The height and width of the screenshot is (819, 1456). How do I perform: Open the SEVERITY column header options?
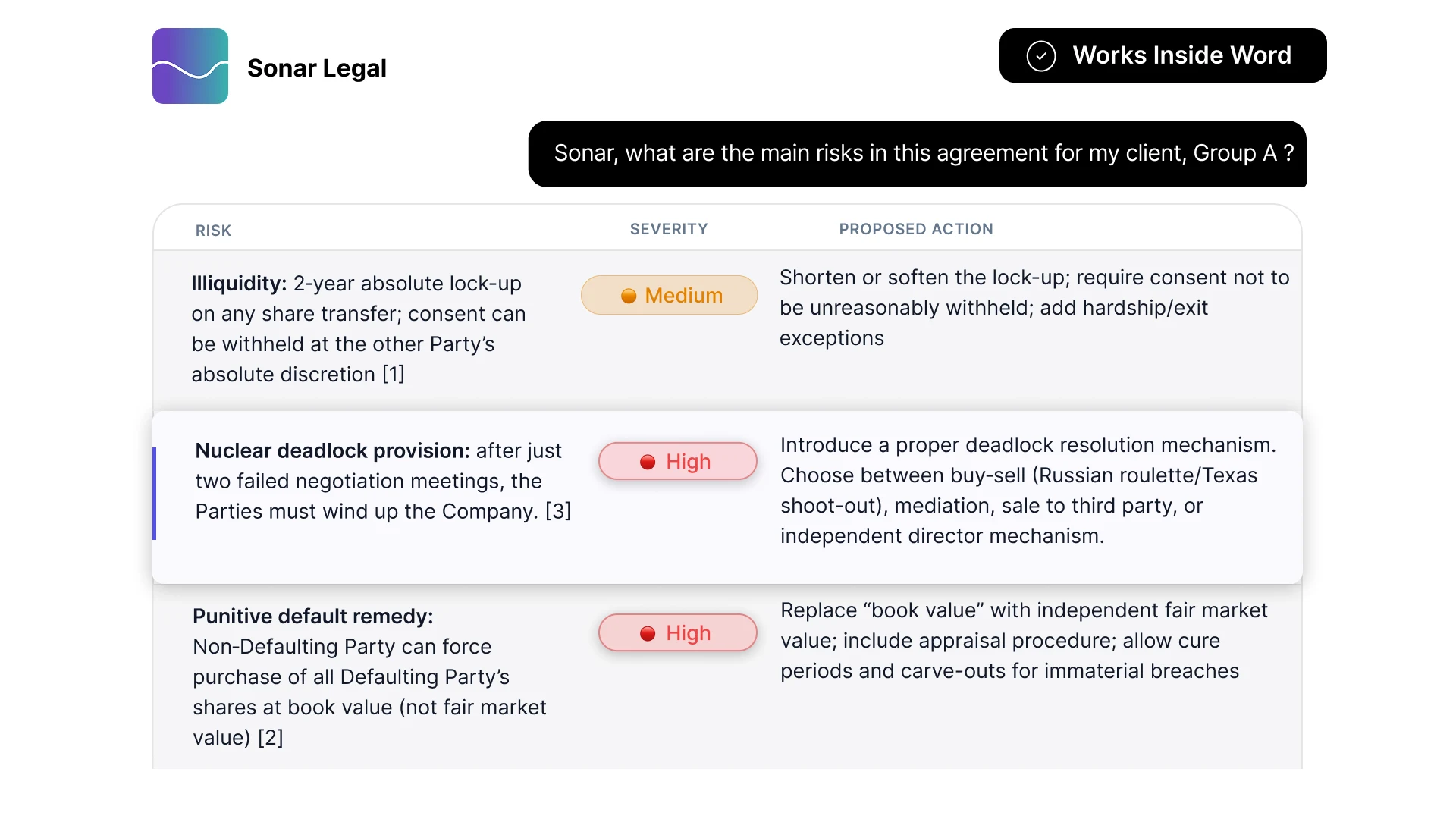tap(668, 229)
